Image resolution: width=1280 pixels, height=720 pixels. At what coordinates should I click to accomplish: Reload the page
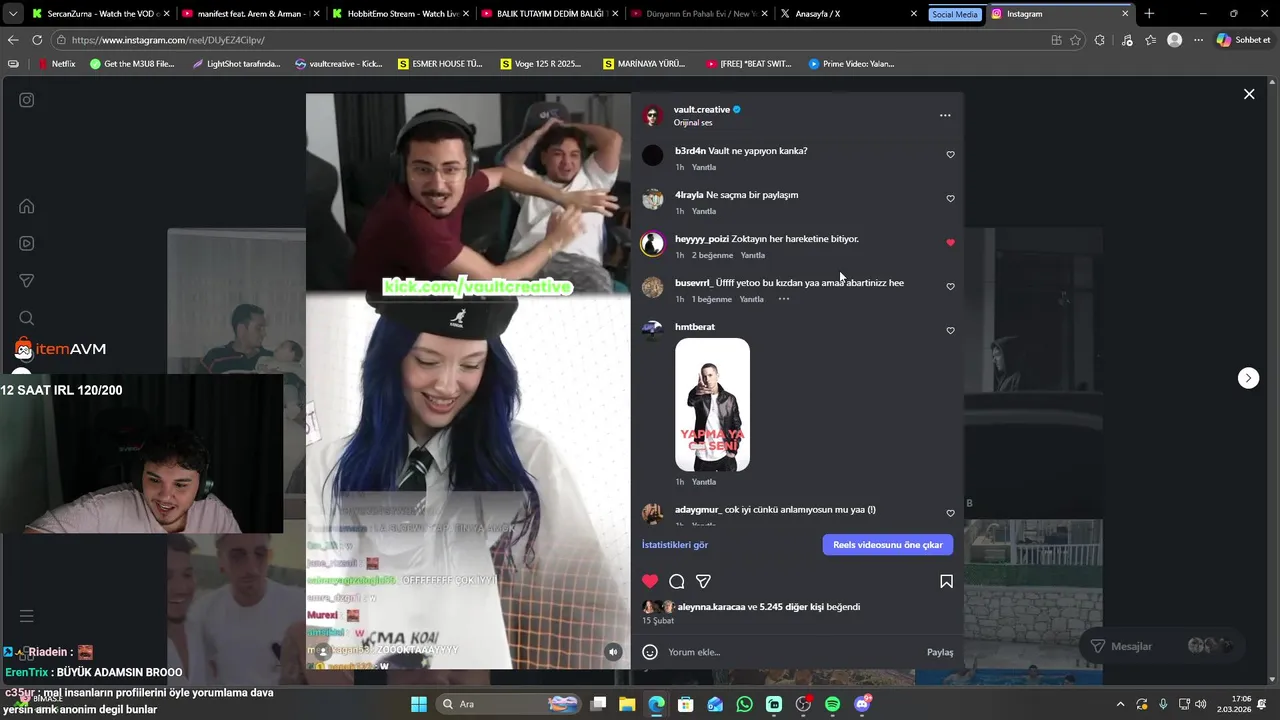point(37,40)
